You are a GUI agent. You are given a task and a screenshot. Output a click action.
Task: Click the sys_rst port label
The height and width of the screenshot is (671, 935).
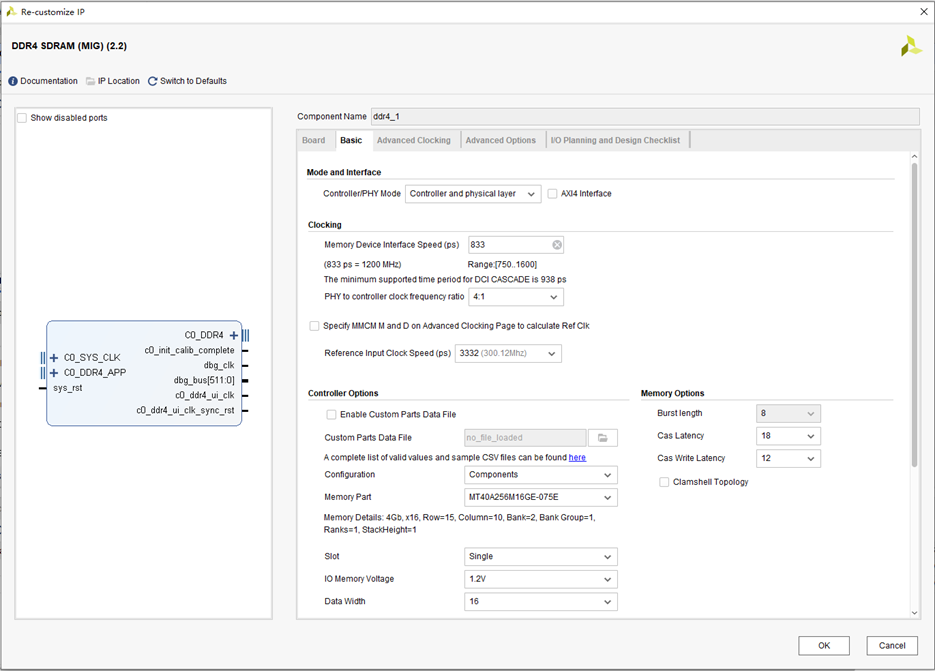click(x=67, y=388)
